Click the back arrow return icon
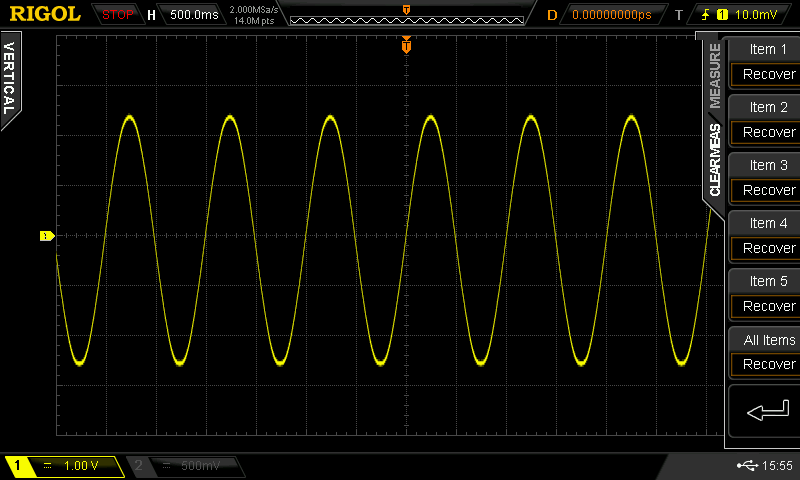Image resolution: width=800 pixels, height=480 pixels. point(764,410)
